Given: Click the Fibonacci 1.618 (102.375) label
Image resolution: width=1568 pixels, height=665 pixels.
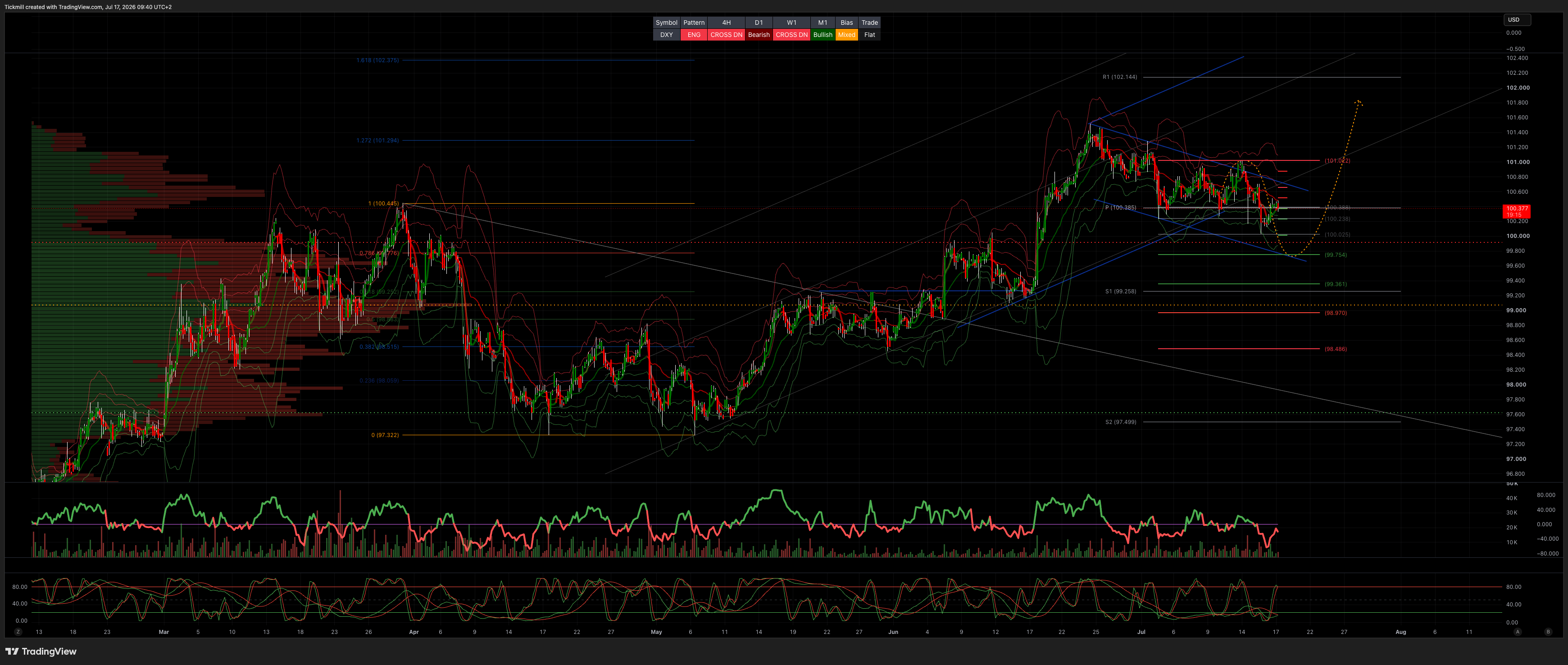Looking at the screenshot, I should (377, 60).
